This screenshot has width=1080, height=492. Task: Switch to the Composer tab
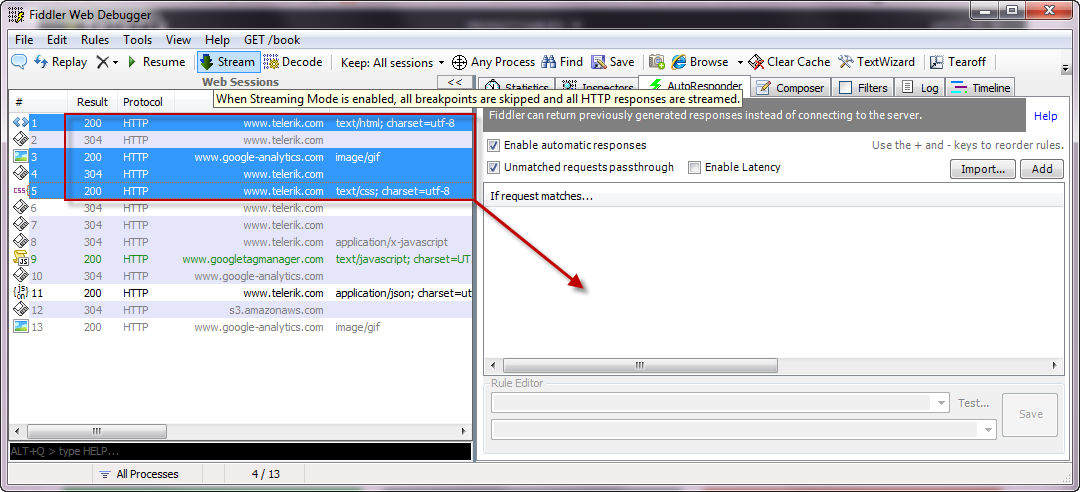(791, 88)
